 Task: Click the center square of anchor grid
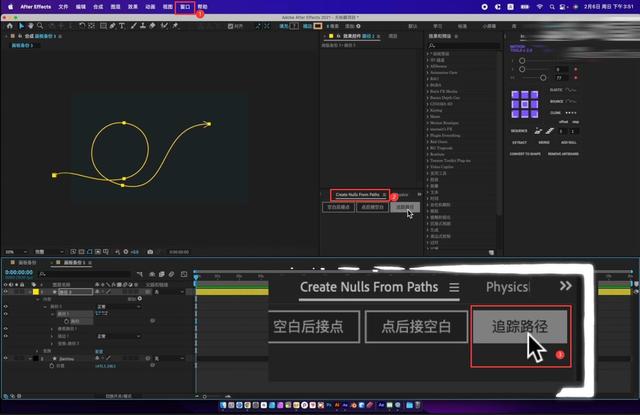(x=525, y=104)
